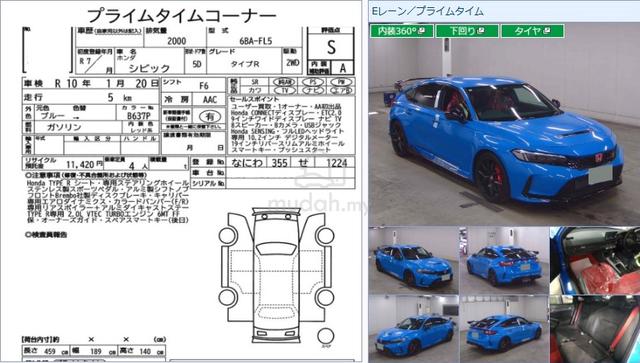Open the 内装360° interior view button
640x363 pixels.
point(402,31)
